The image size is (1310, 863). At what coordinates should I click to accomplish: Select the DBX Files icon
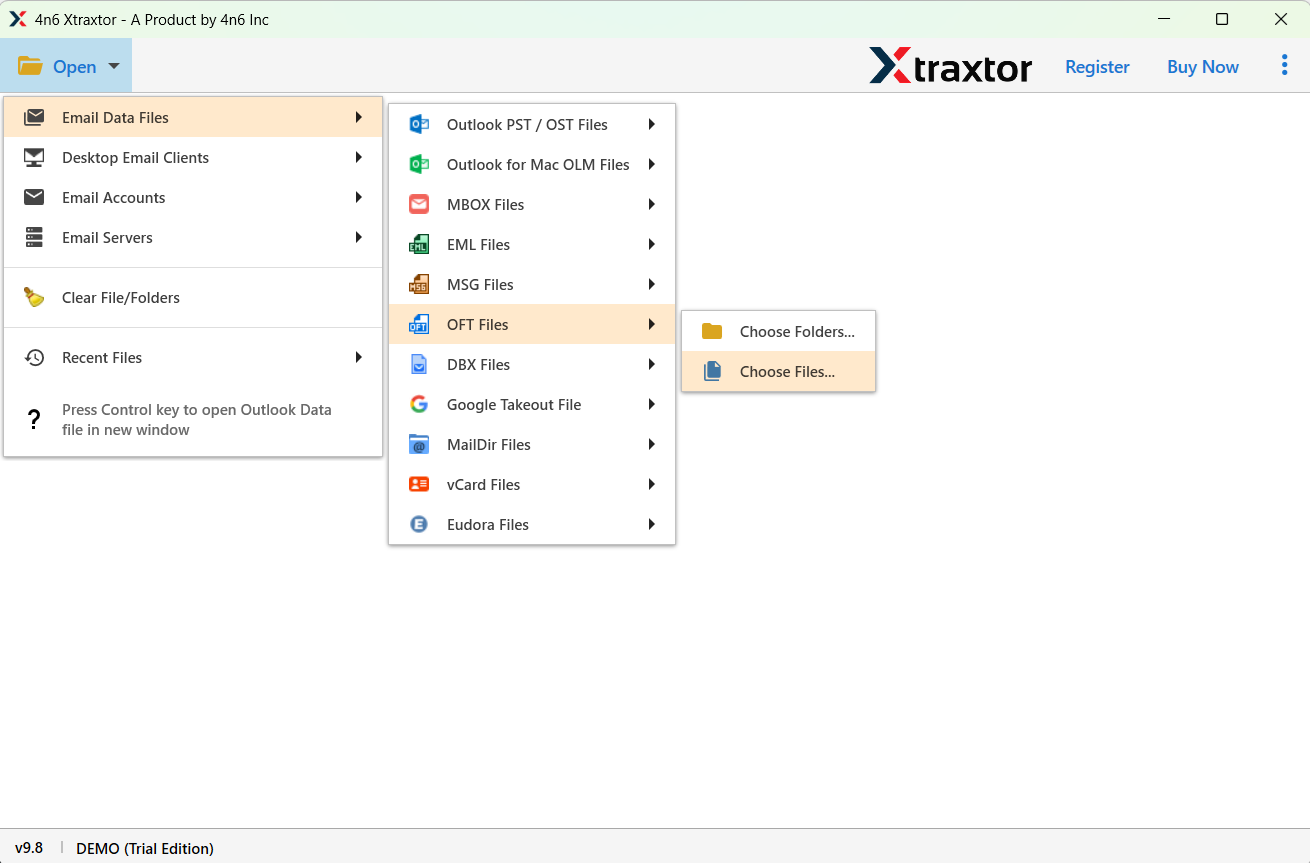pos(418,364)
